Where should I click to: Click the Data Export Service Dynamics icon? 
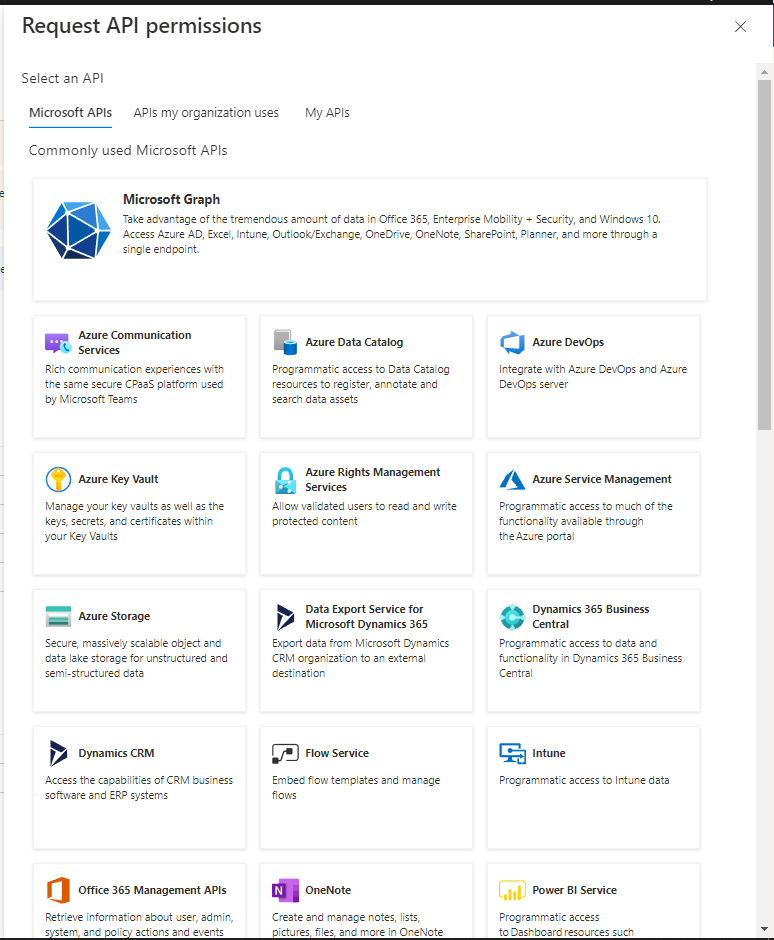tap(285, 617)
